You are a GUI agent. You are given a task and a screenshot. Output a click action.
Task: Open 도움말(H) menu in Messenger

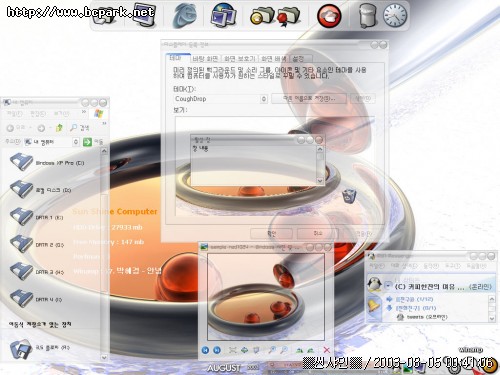(x=476, y=266)
